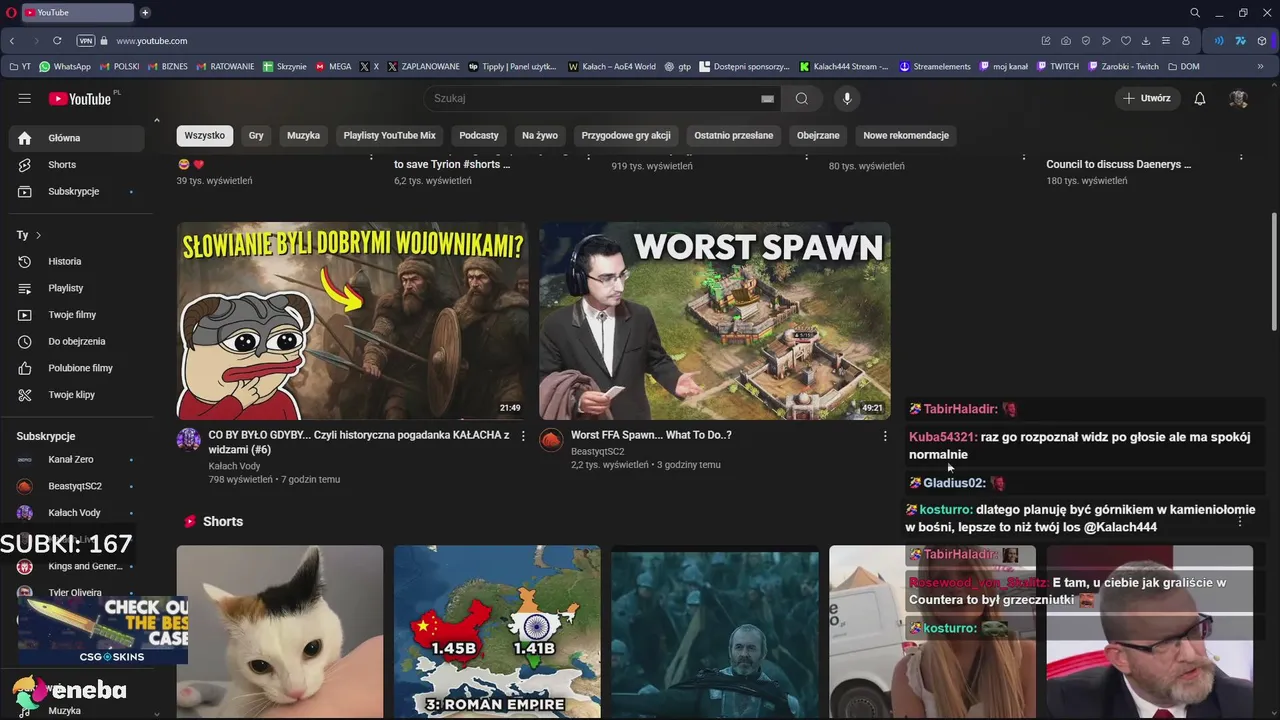
Task: Go to Główna in sidebar
Action: (x=76, y=138)
